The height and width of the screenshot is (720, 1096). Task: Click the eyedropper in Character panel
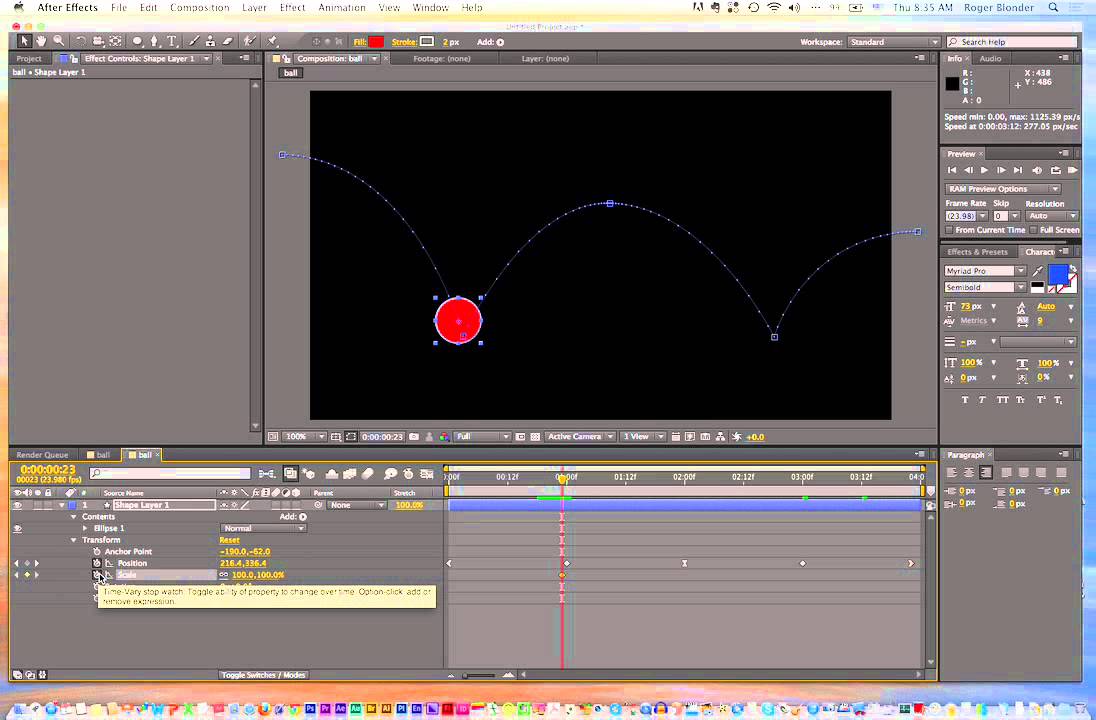(1037, 271)
